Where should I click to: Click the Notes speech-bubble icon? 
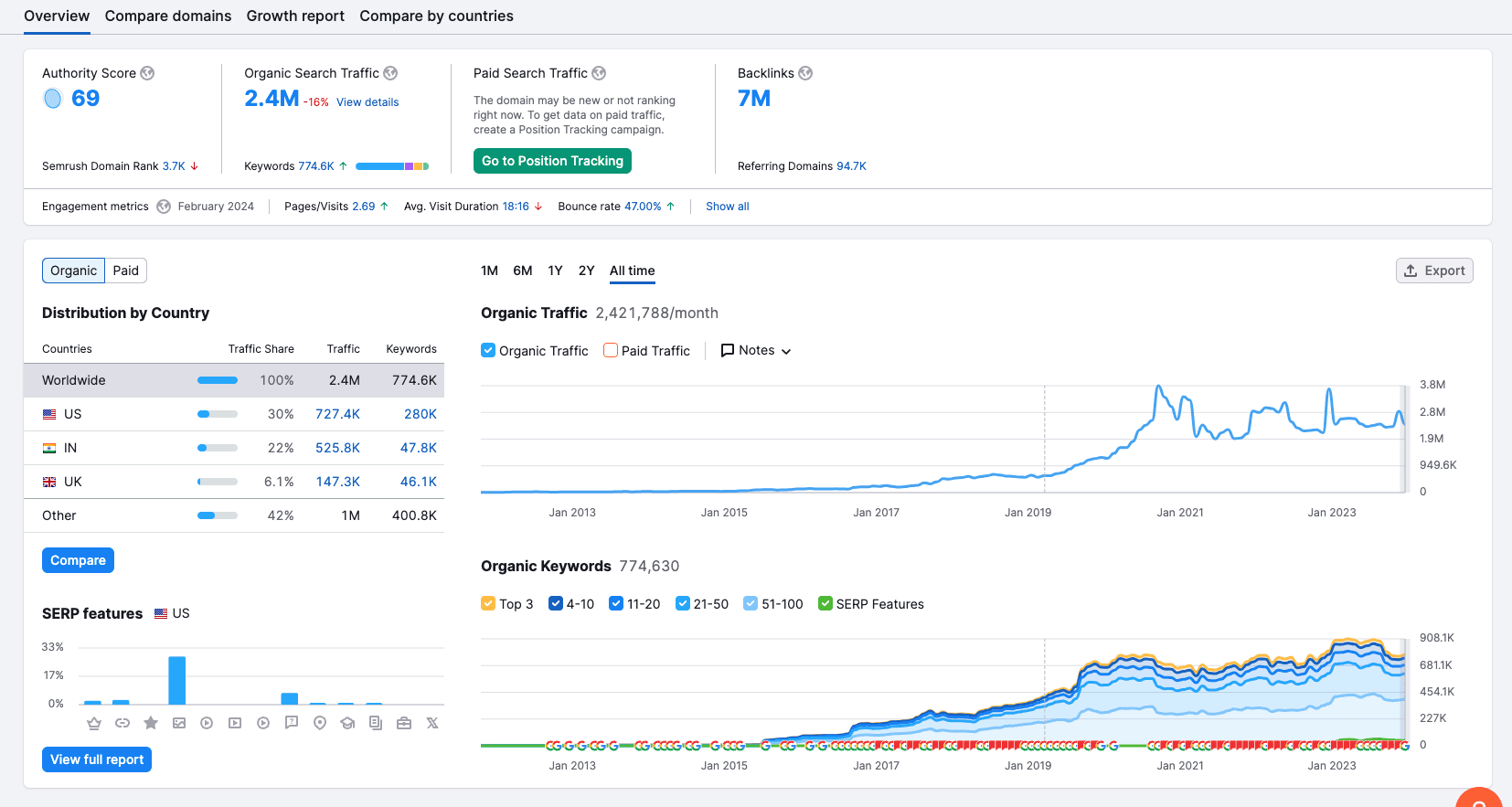pos(728,350)
